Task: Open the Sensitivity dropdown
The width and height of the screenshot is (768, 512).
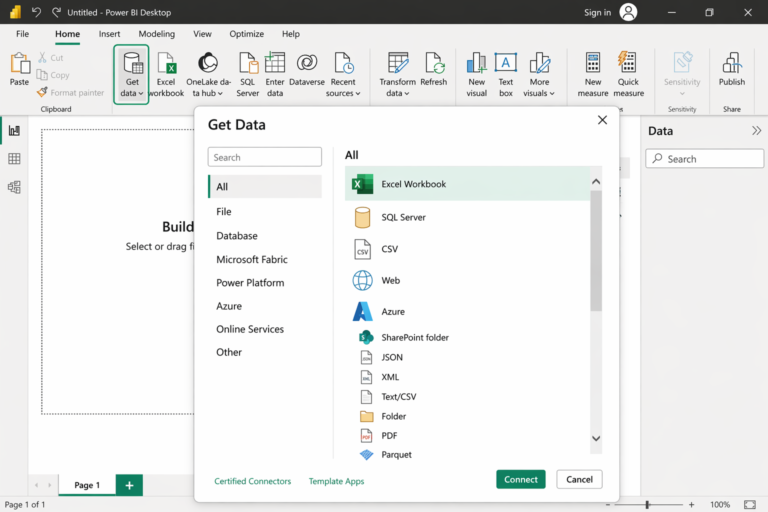Action: [682, 74]
